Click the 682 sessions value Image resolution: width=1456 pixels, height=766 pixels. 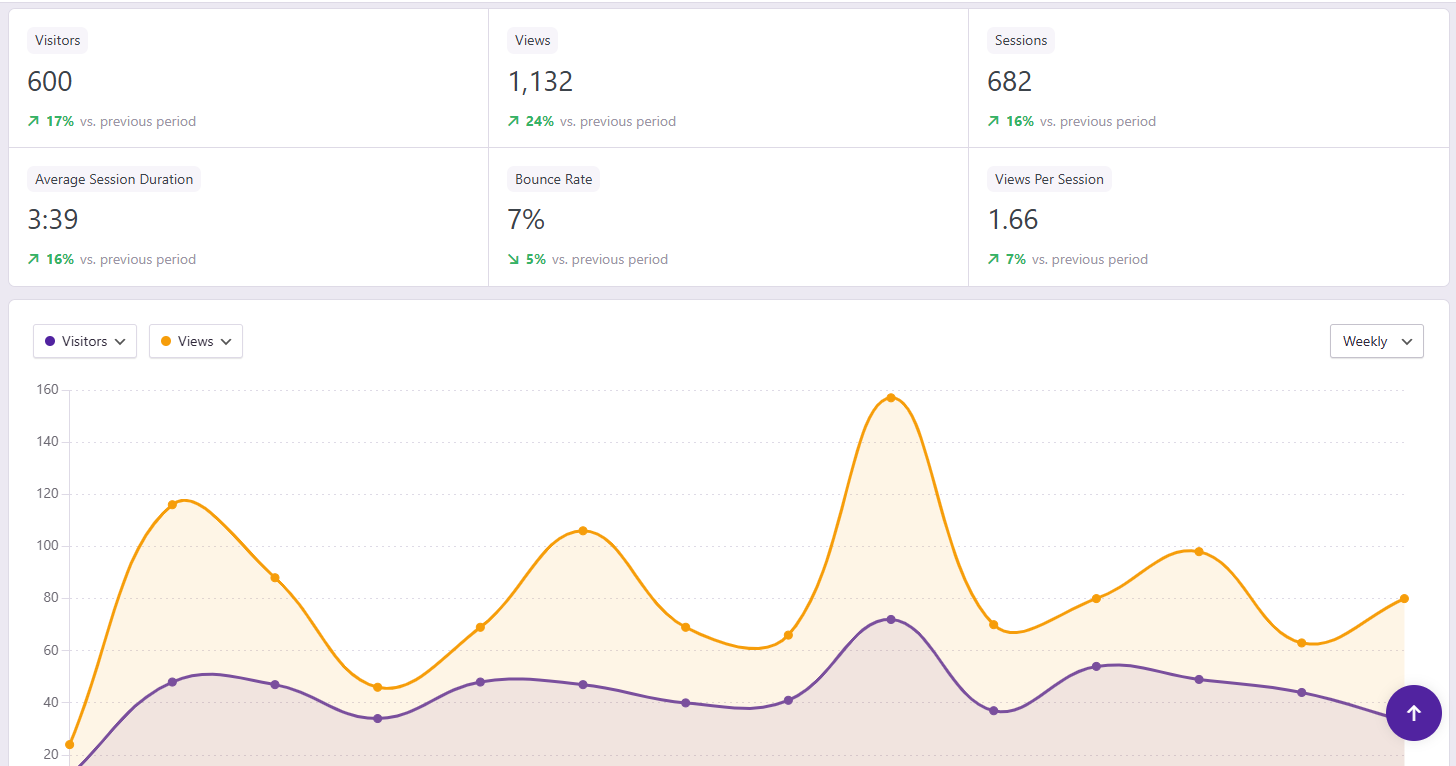point(1010,81)
